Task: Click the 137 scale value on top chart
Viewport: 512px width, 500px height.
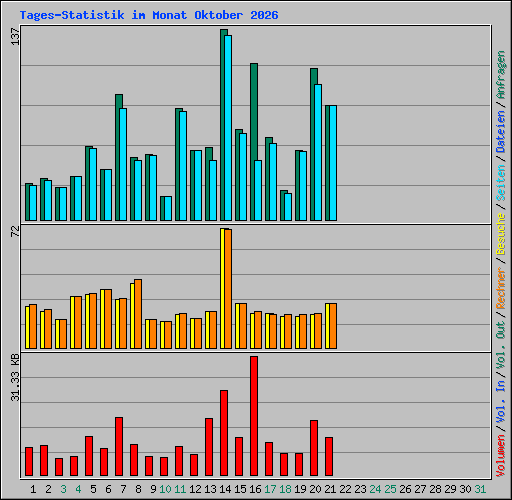Action: pos(15,36)
